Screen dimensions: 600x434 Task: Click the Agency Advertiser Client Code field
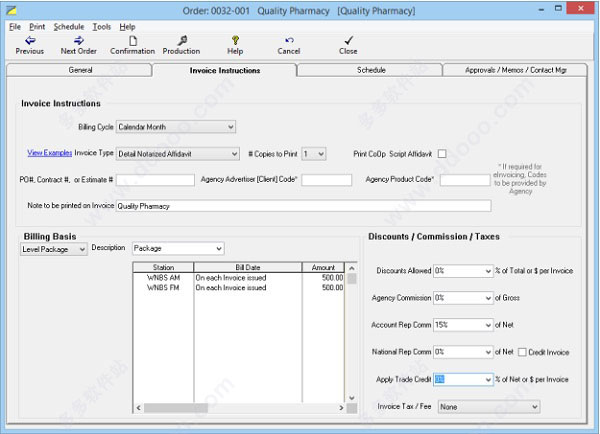pyautogui.click(x=326, y=180)
